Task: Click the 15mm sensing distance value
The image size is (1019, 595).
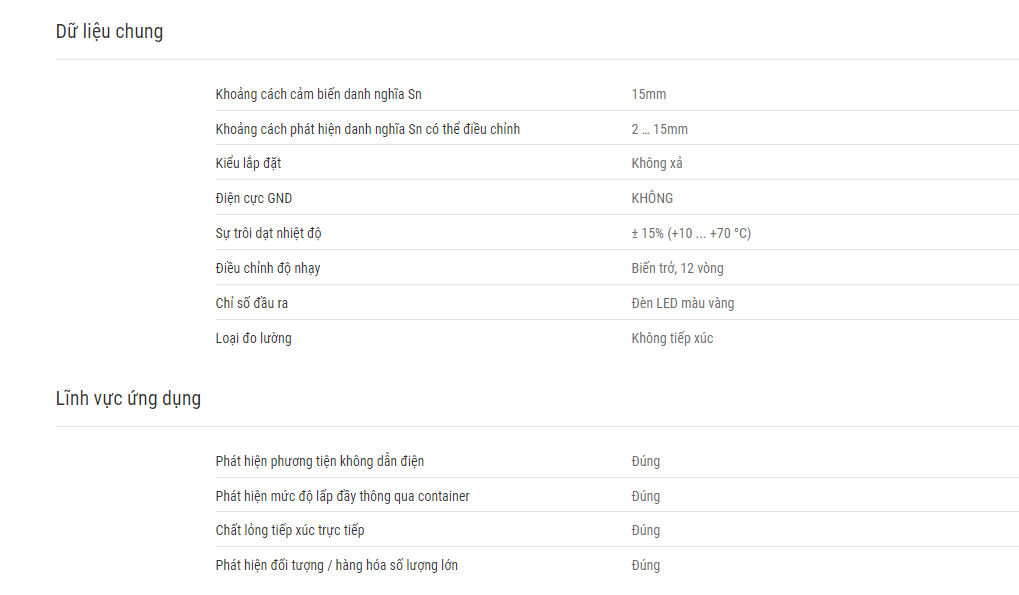Action: click(x=649, y=94)
